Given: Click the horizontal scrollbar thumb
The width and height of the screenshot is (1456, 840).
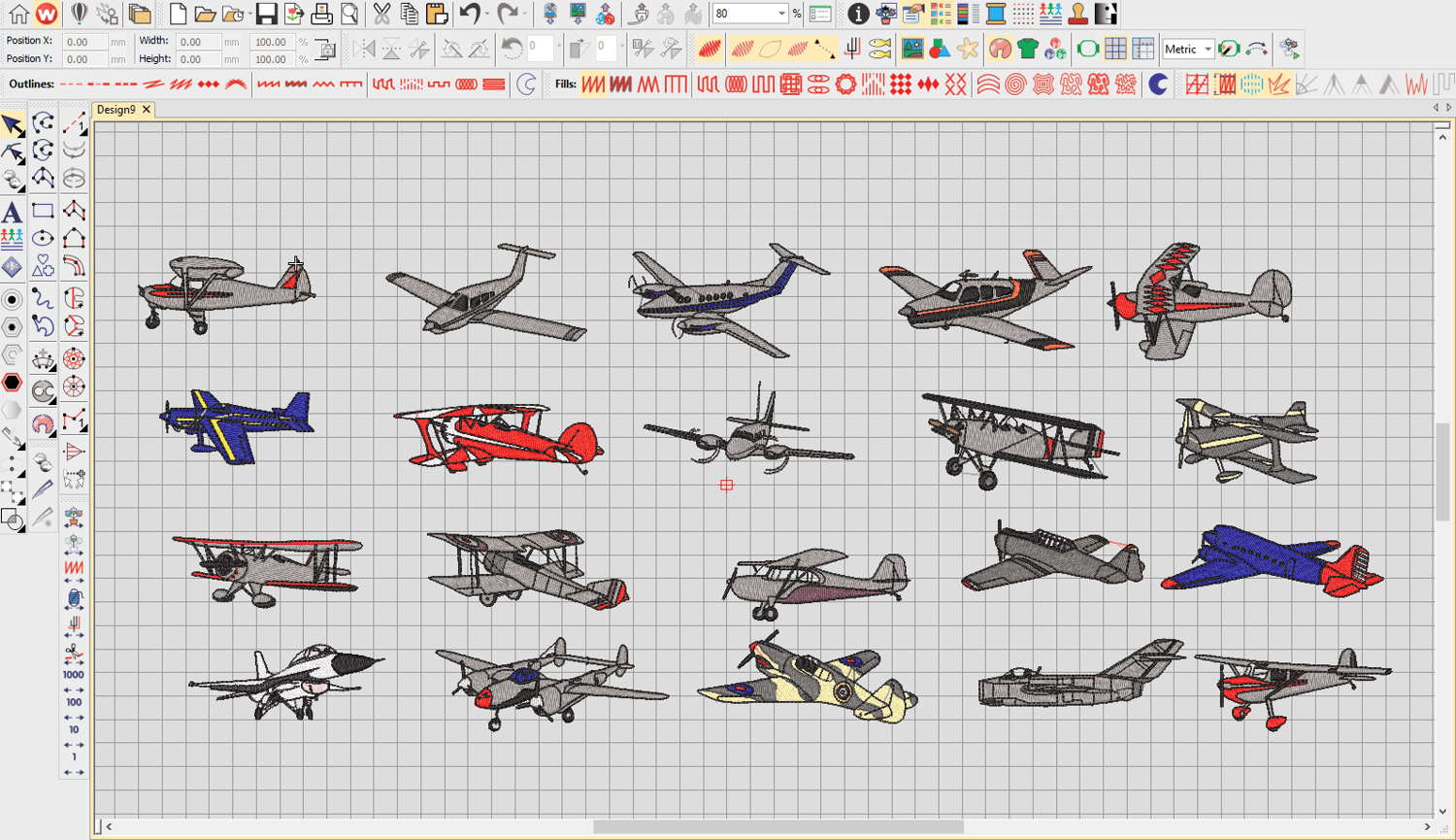Looking at the screenshot, I should click(778, 826).
